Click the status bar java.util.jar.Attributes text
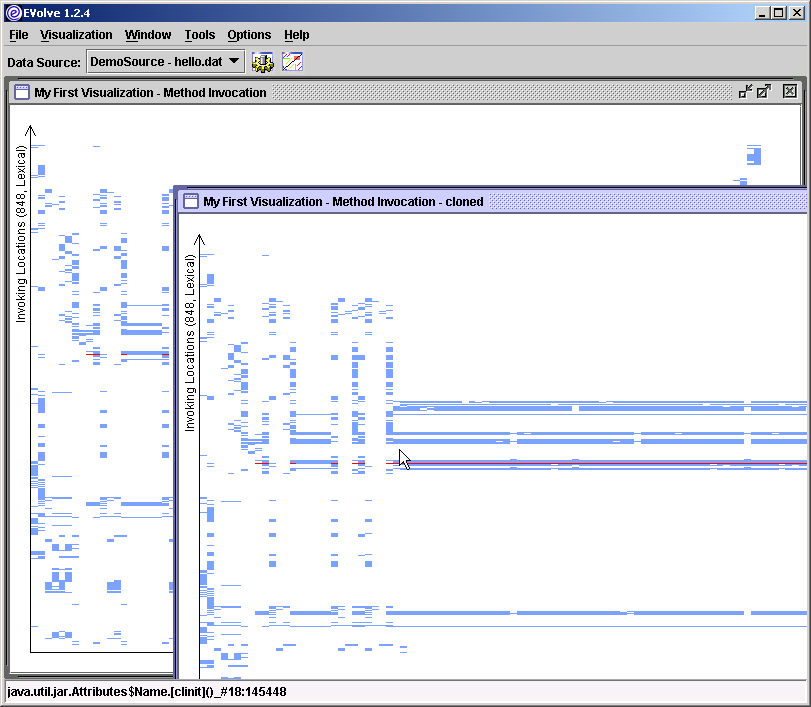 (x=147, y=691)
